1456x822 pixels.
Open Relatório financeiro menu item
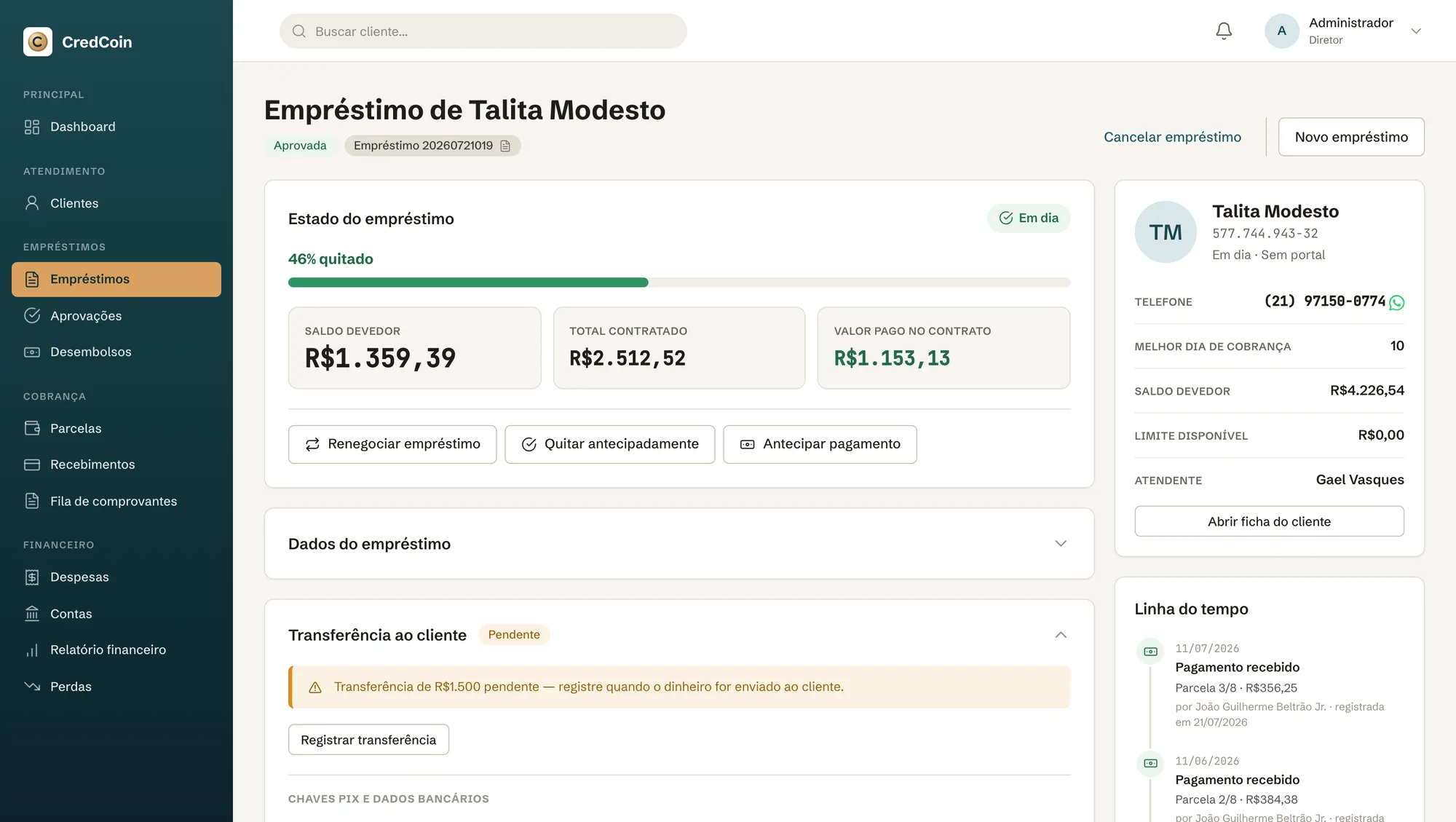pos(116,650)
